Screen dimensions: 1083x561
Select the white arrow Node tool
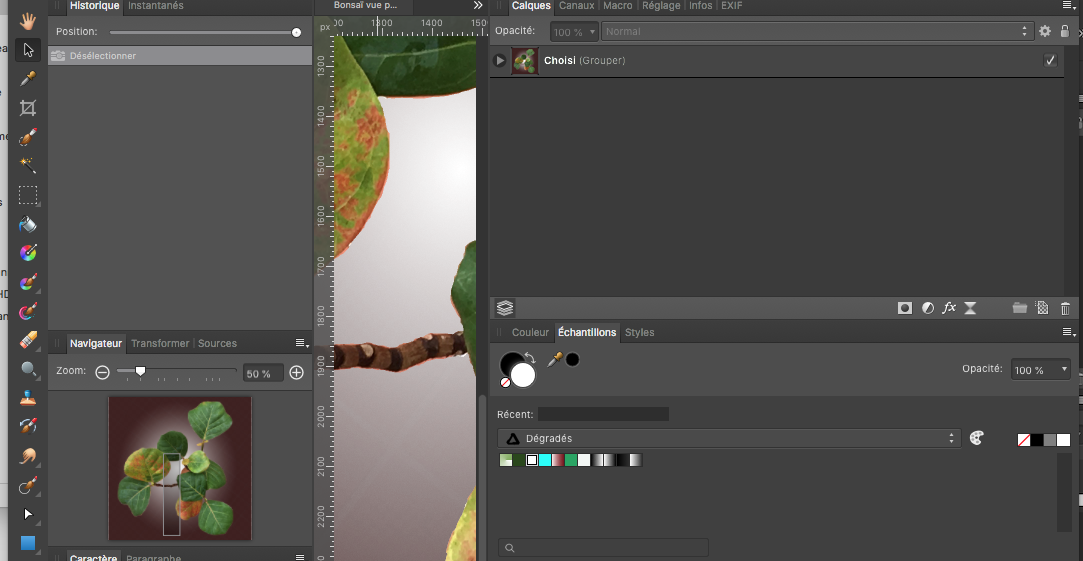coord(28,514)
